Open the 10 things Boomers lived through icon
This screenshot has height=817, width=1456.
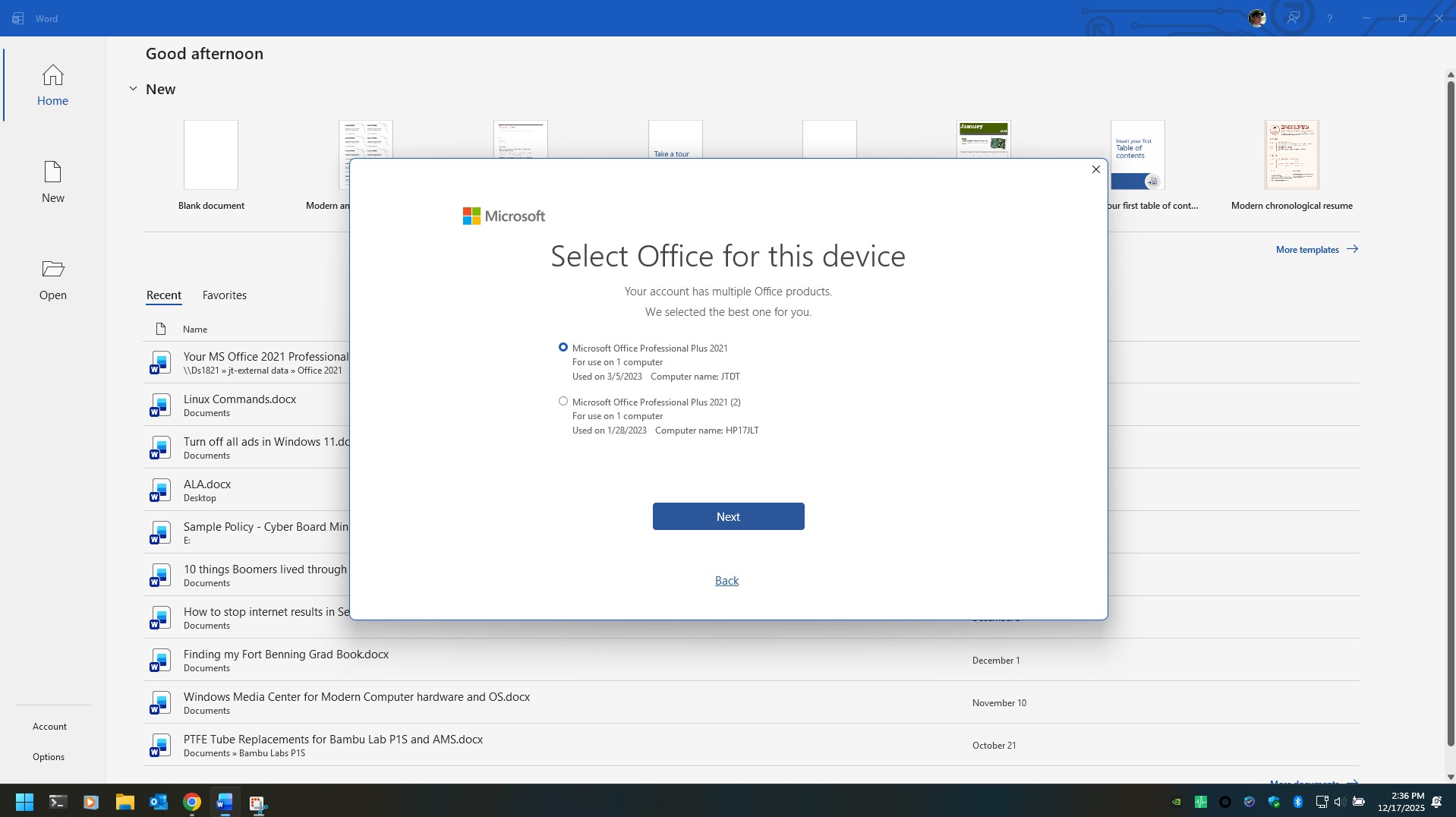[x=159, y=575]
